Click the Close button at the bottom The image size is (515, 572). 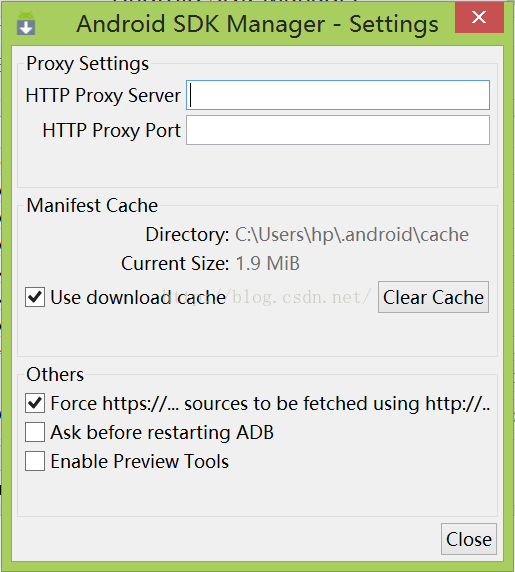click(x=469, y=539)
